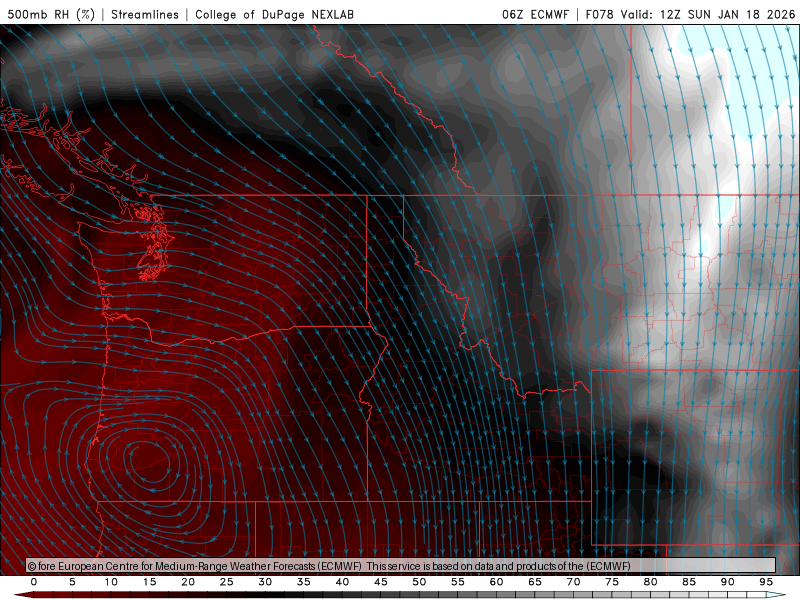Click the "30" colorbar tick label

click(x=265, y=582)
